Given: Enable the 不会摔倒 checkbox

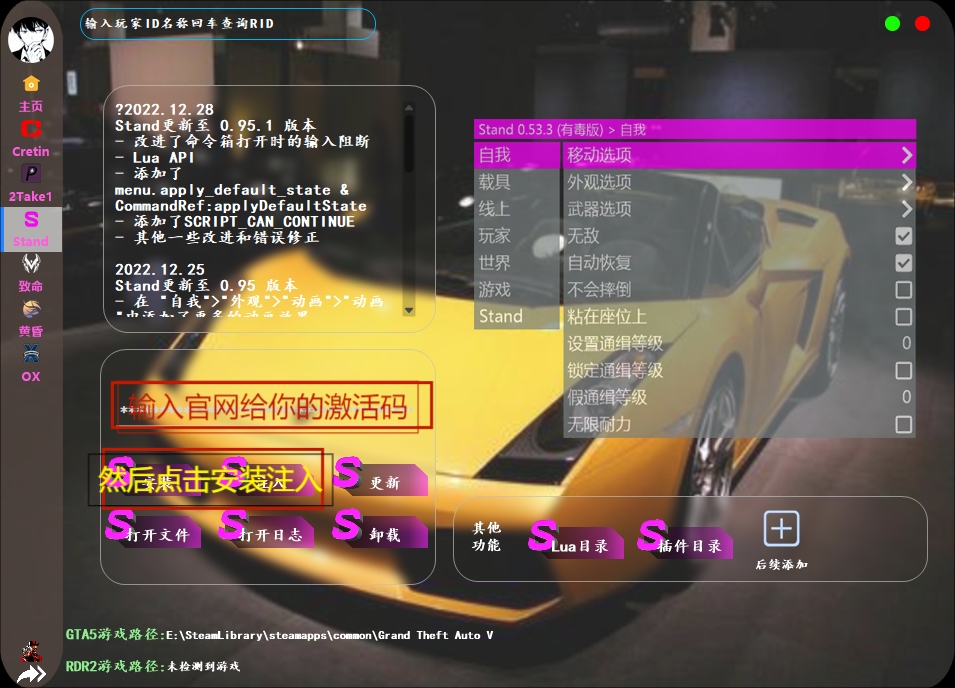Looking at the screenshot, I should tap(904, 290).
